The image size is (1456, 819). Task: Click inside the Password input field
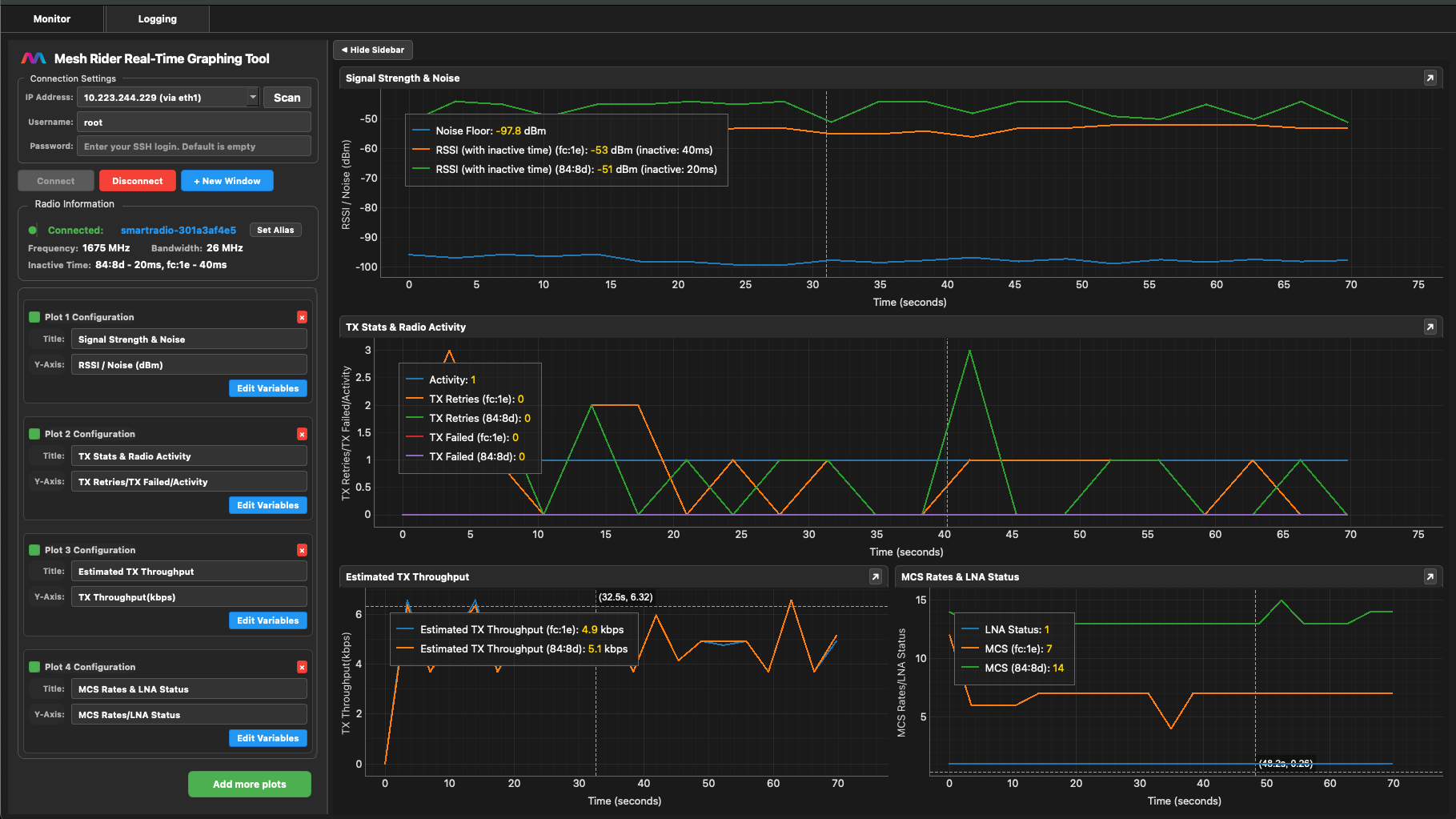194,146
